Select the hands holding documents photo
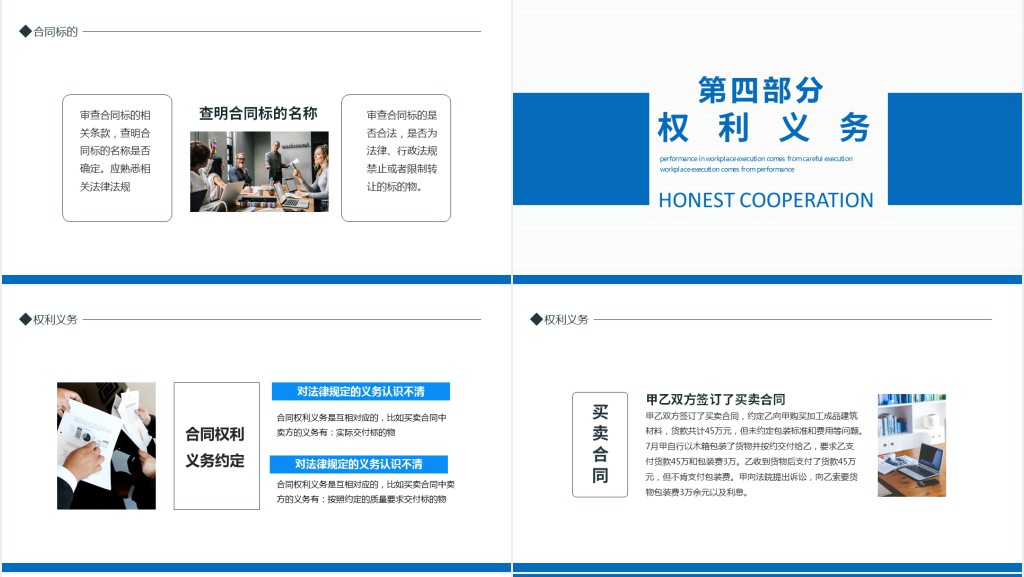The height and width of the screenshot is (577, 1024). coord(106,445)
